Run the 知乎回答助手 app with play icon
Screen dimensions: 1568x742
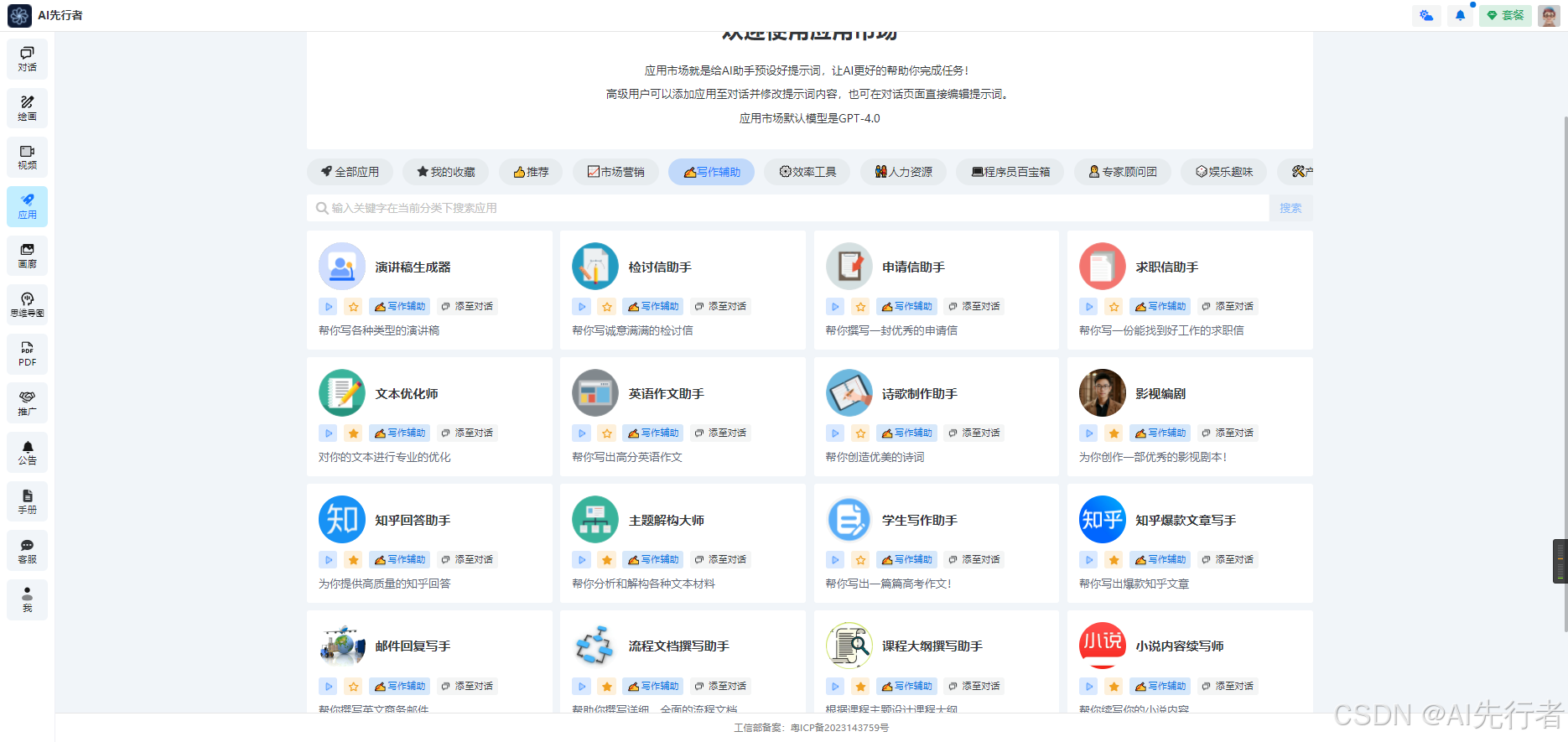click(329, 560)
